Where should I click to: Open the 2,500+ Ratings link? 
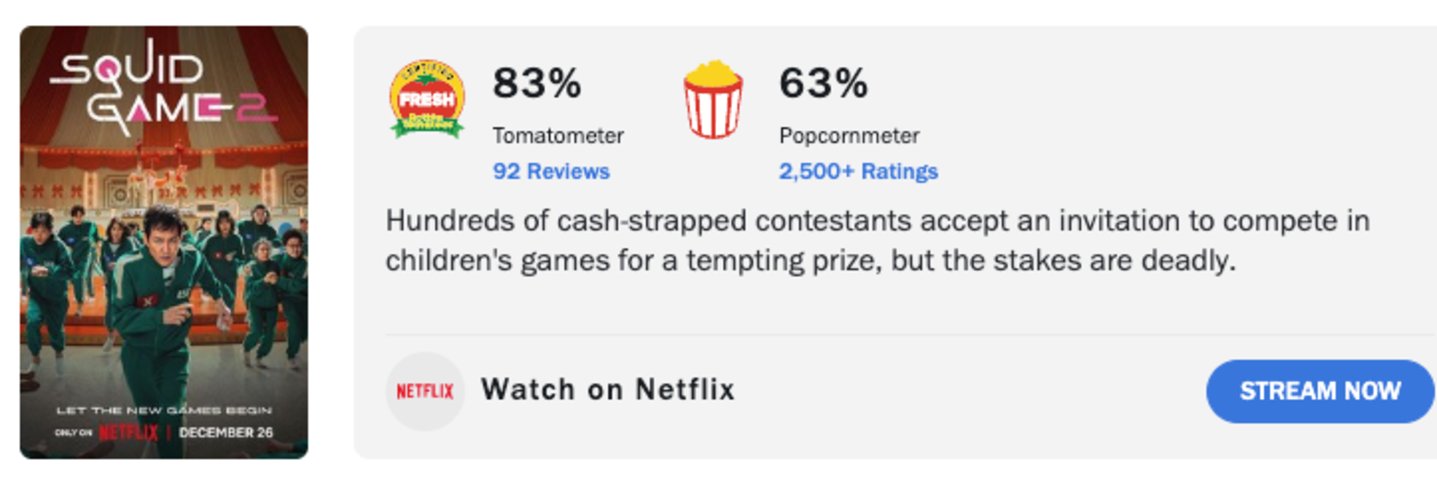tap(858, 171)
